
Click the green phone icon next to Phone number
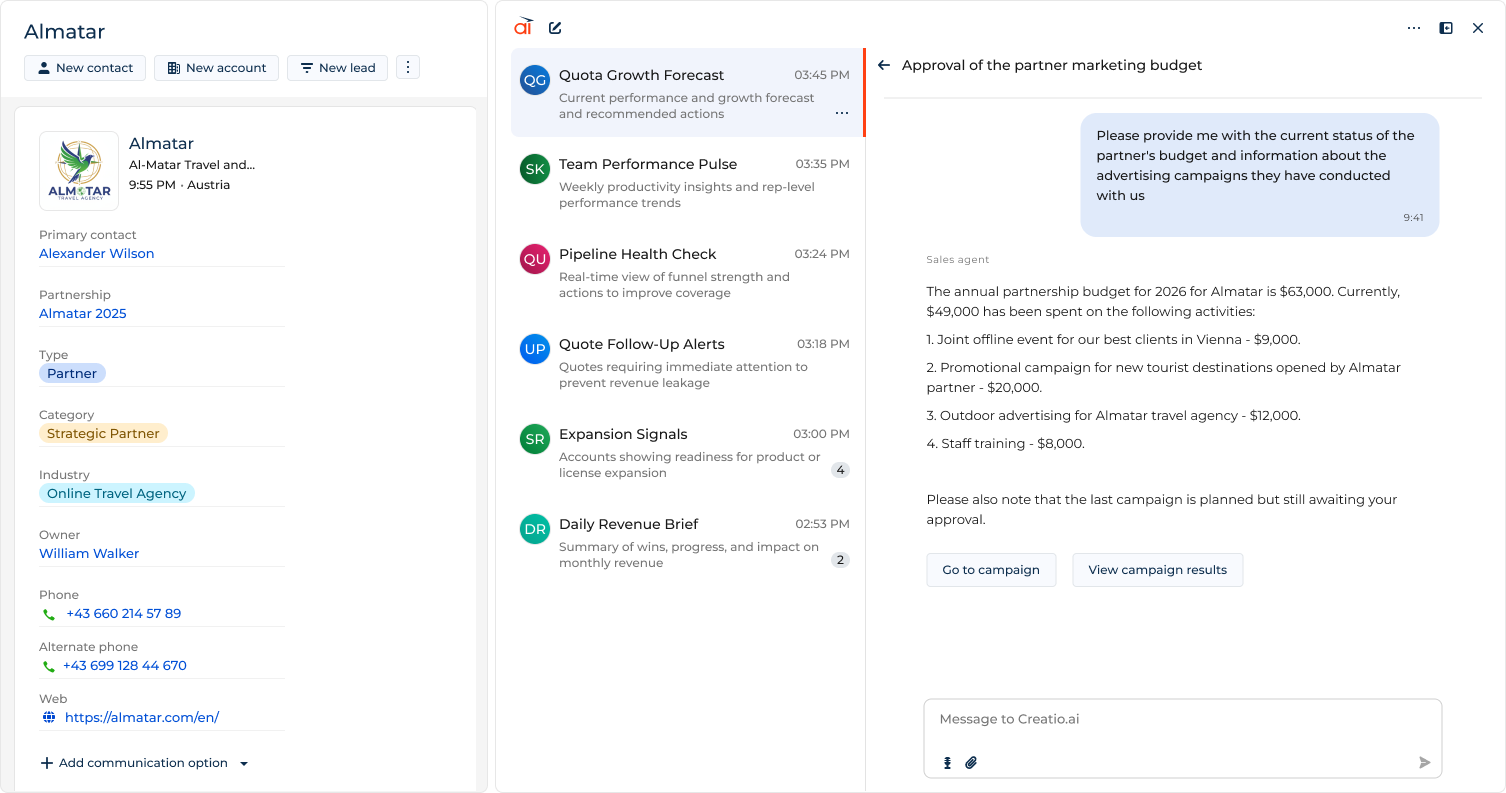pos(49,614)
